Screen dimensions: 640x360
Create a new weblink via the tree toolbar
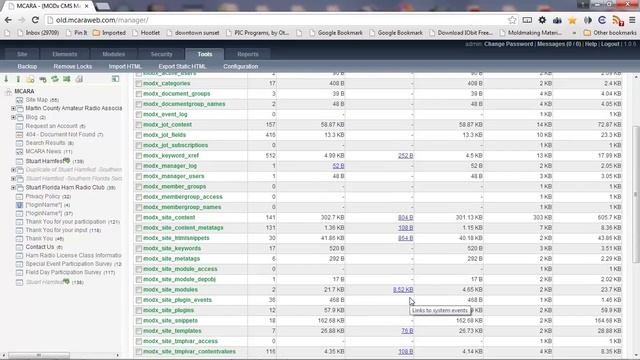[42, 79]
